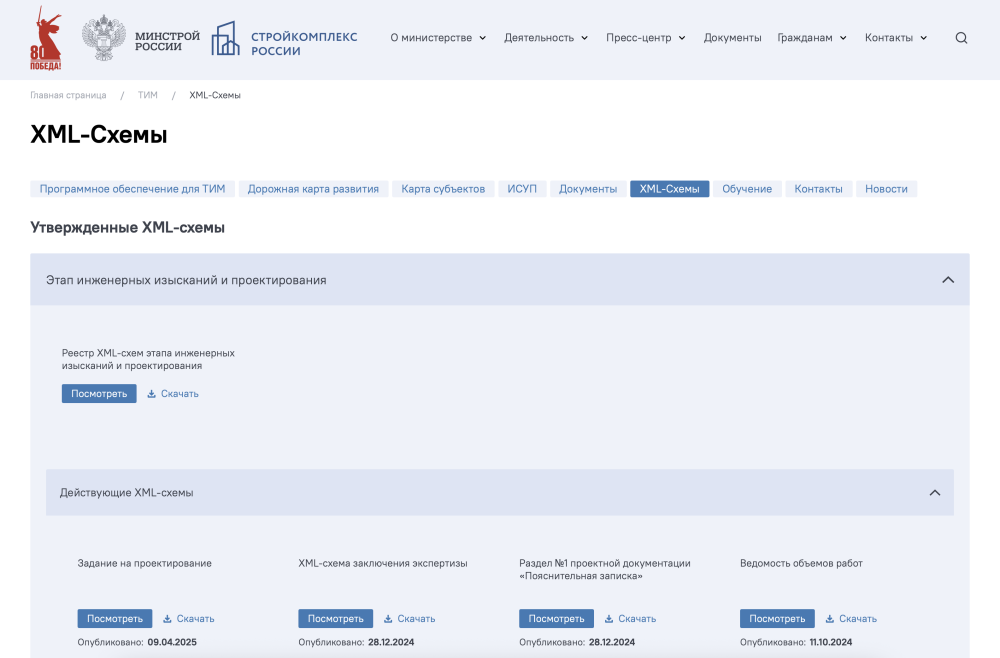This screenshot has height=658, width=1000.
Task: Click download icon beside Скачать for Задание на проектирование
Action: point(167,618)
